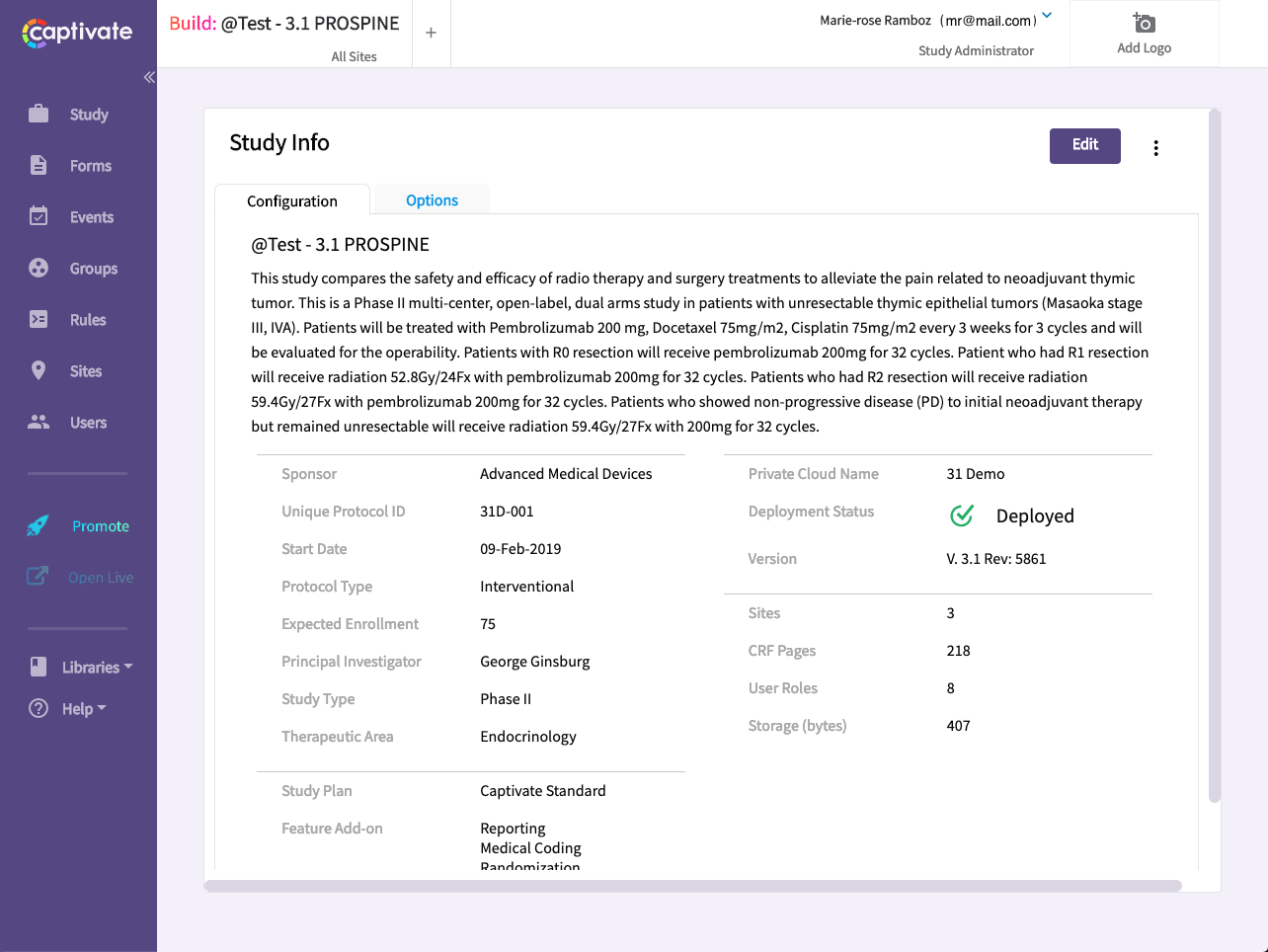Click the Study briefcase icon in sidebar
This screenshot has width=1268, height=952.
point(39,115)
